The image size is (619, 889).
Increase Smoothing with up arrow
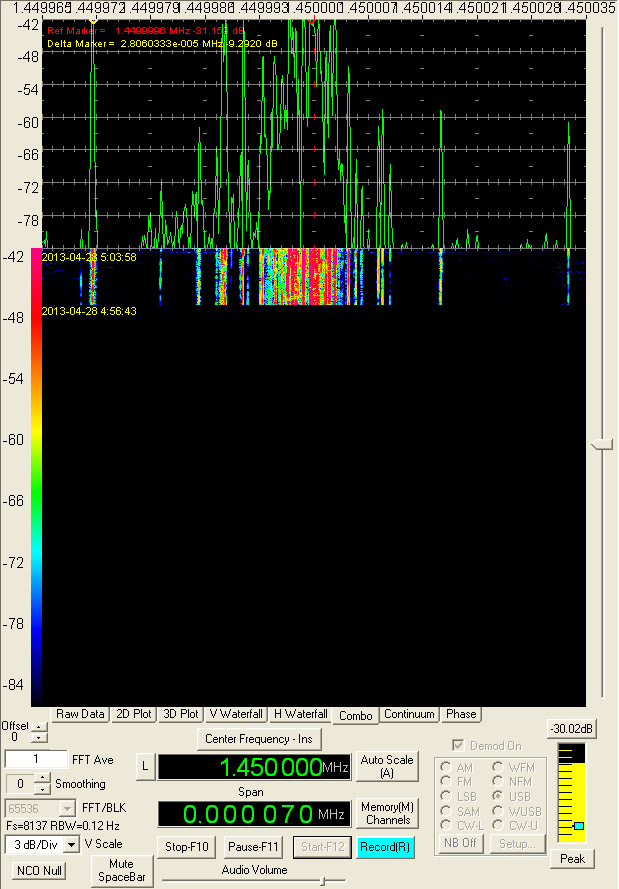click(43, 778)
